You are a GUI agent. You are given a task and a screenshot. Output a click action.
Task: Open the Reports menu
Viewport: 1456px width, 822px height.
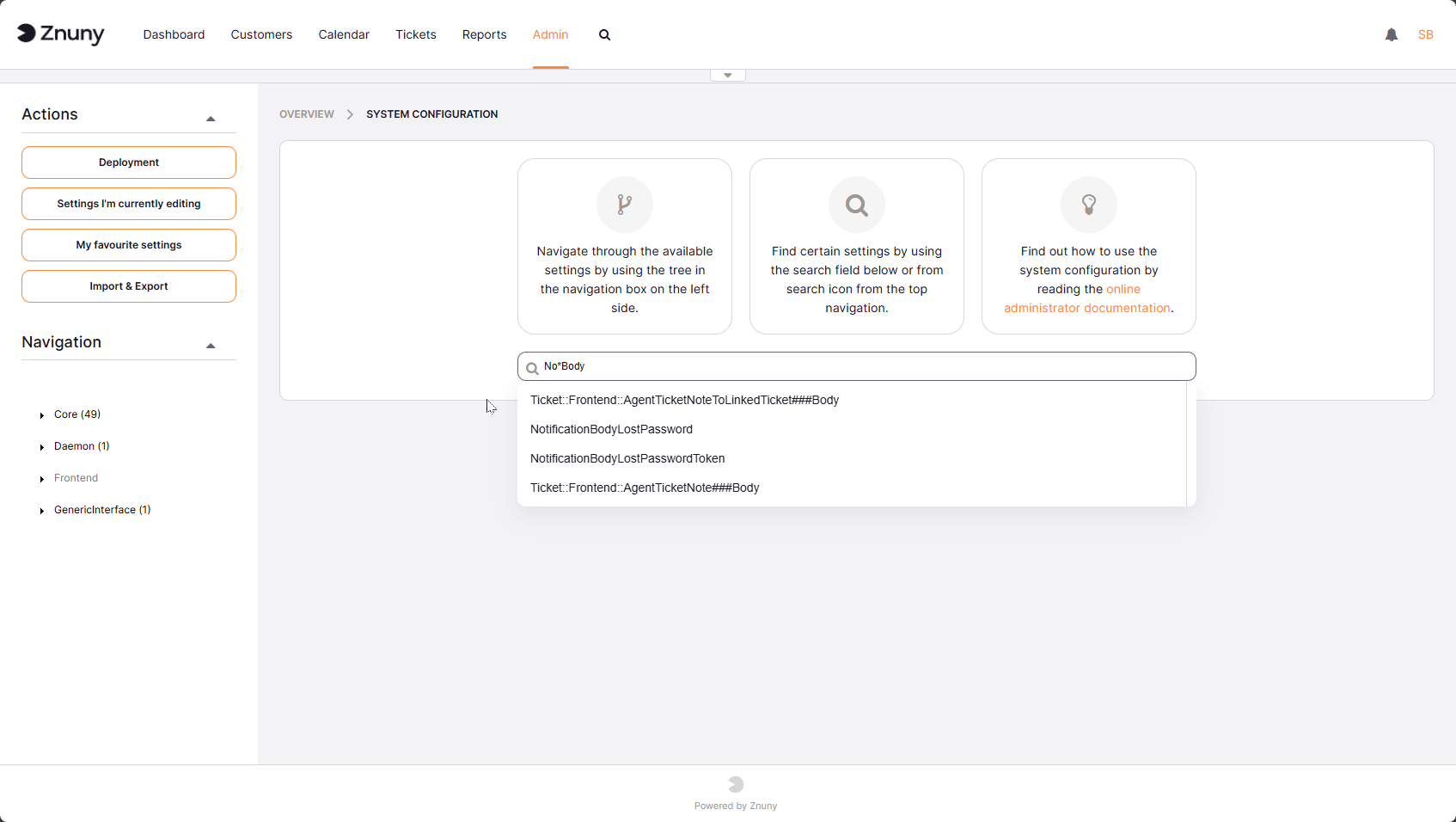pos(484,34)
